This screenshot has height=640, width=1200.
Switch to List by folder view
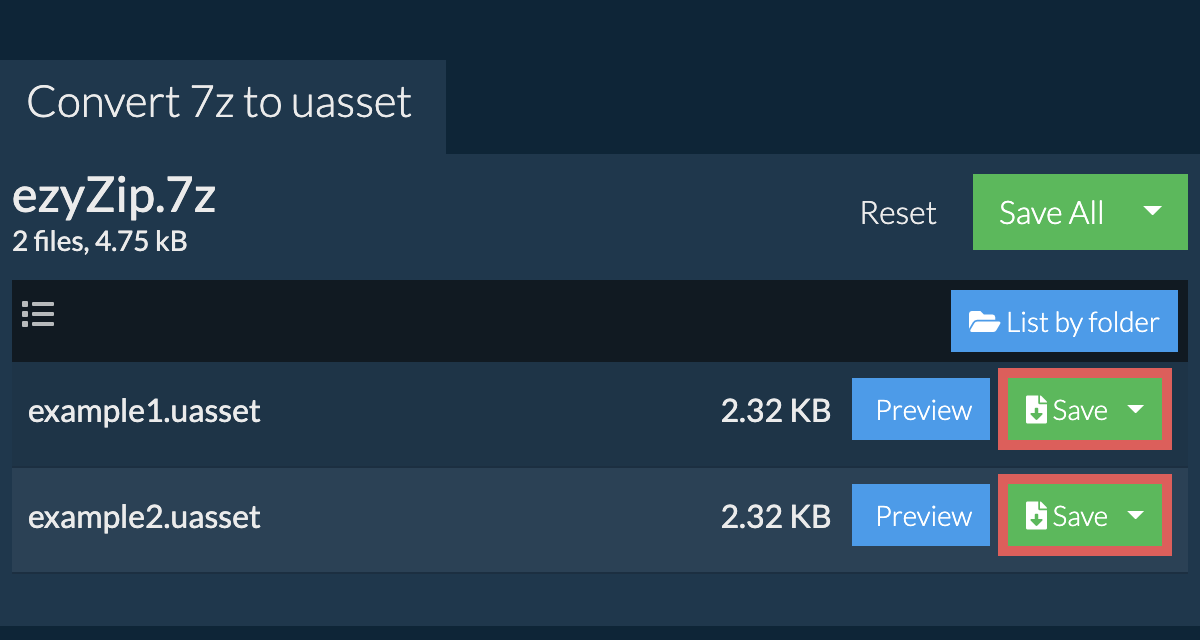[x=1064, y=322]
